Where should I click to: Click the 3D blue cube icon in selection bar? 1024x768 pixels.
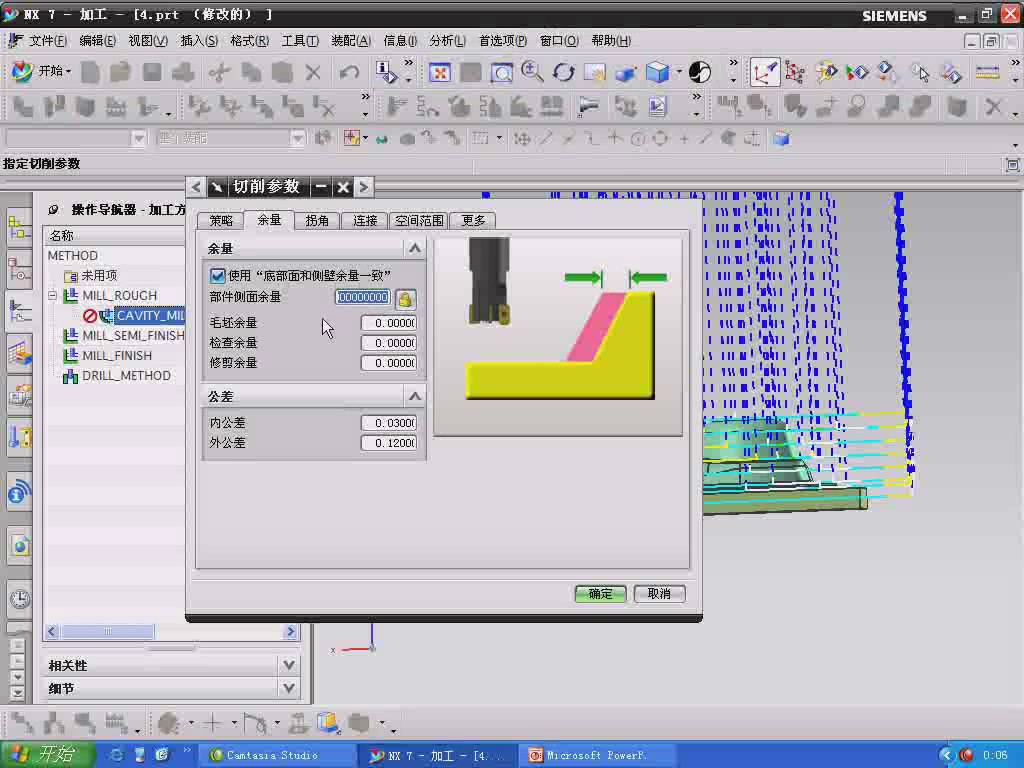point(782,138)
